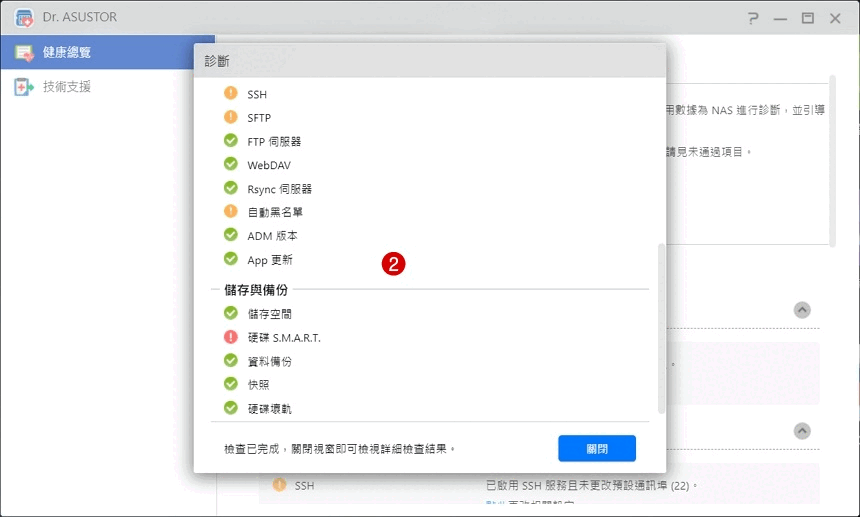Select the Rsync 伺服器 text
Image resolution: width=860 pixels, height=517 pixels.
pos(279,189)
